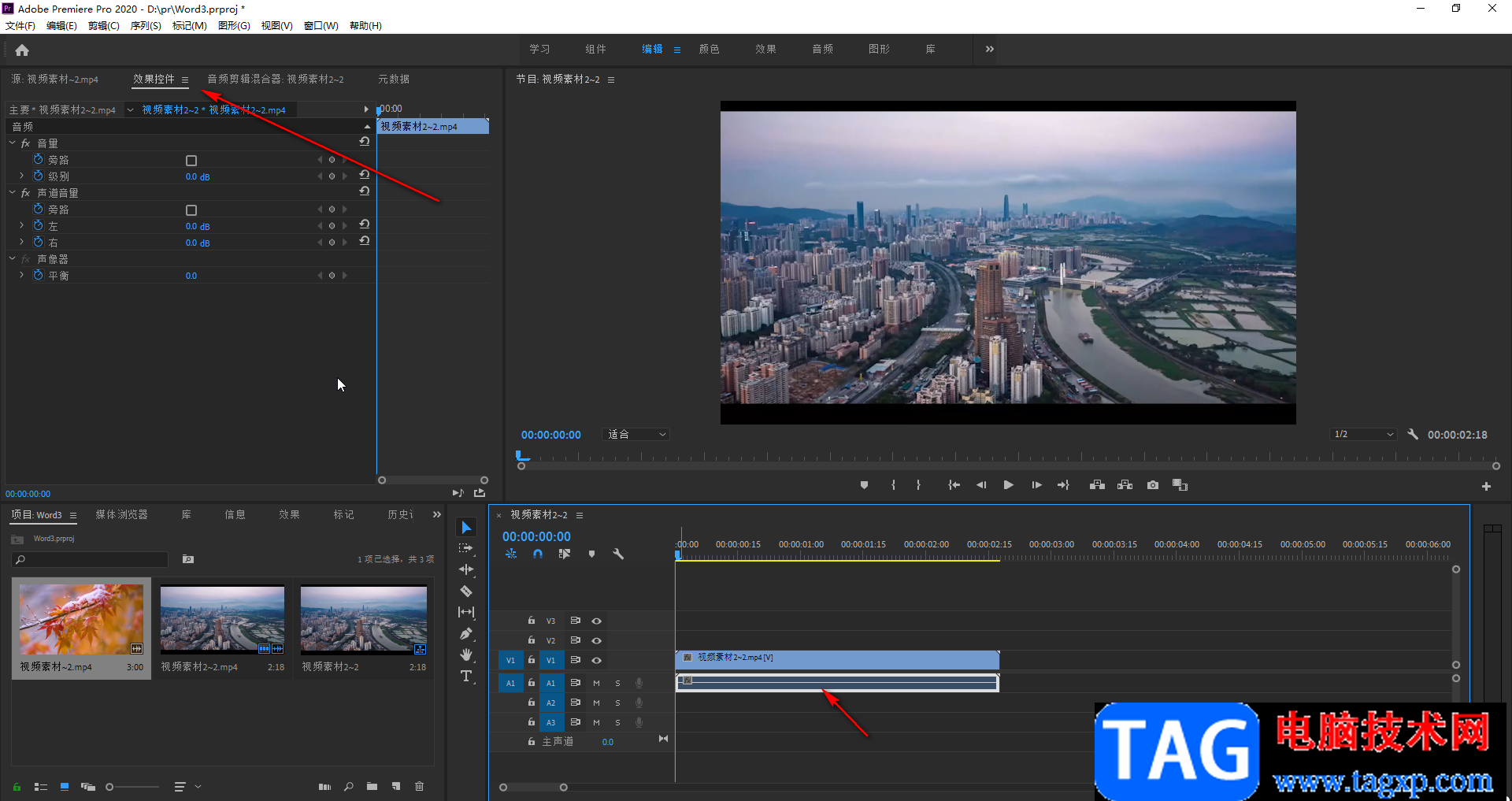Enable bypass checkbox under Volume effect
The width and height of the screenshot is (1512, 801).
[x=191, y=161]
